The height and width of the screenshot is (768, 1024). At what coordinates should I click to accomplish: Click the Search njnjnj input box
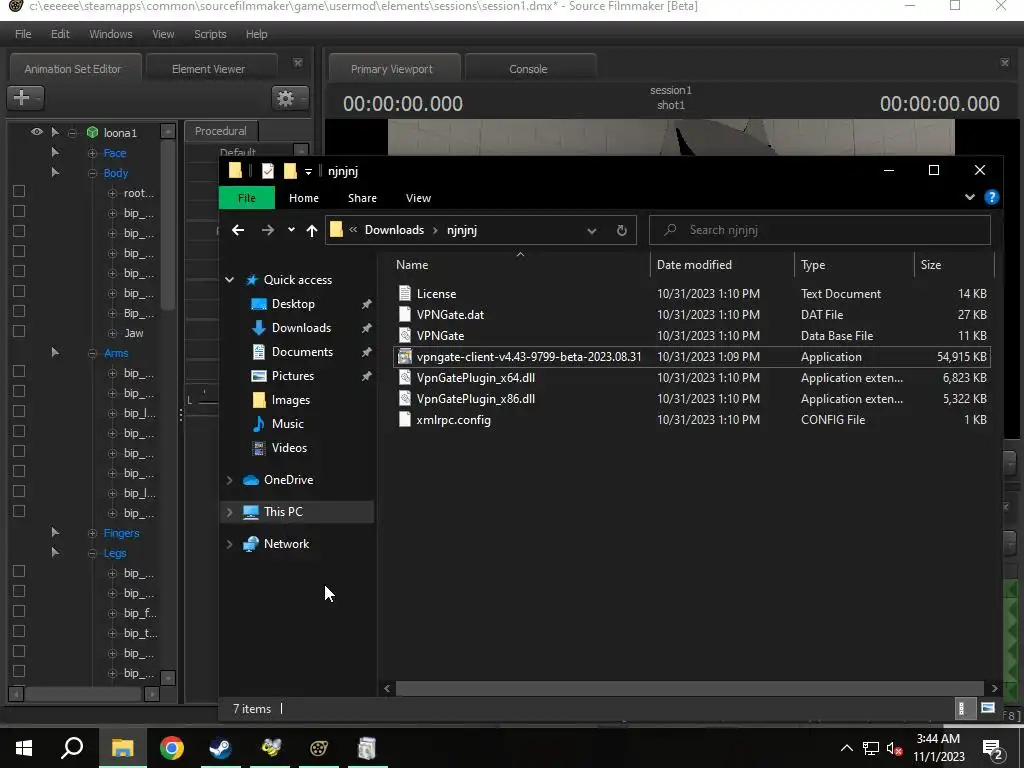pos(820,230)
